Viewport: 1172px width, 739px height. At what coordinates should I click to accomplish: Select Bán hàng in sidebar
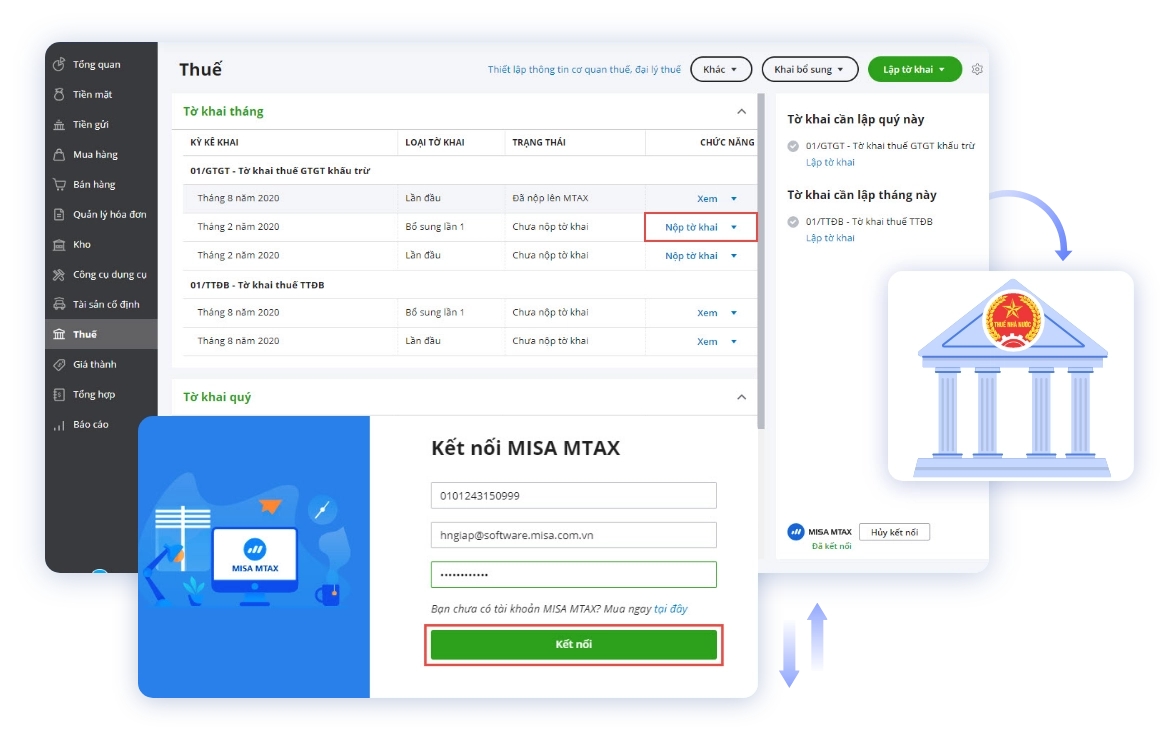[x=101, y=185]
